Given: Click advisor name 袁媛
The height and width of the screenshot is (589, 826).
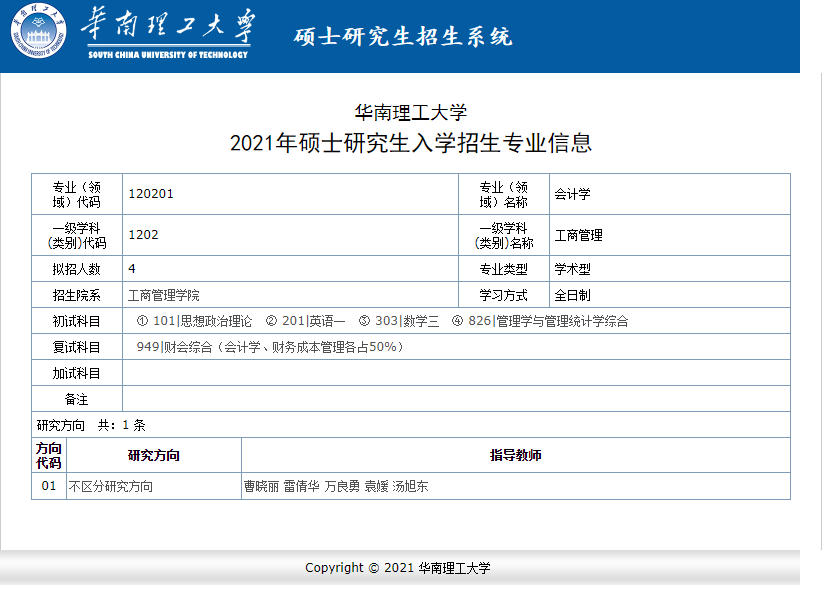Looking at the screenshot, I should point(376,486).
